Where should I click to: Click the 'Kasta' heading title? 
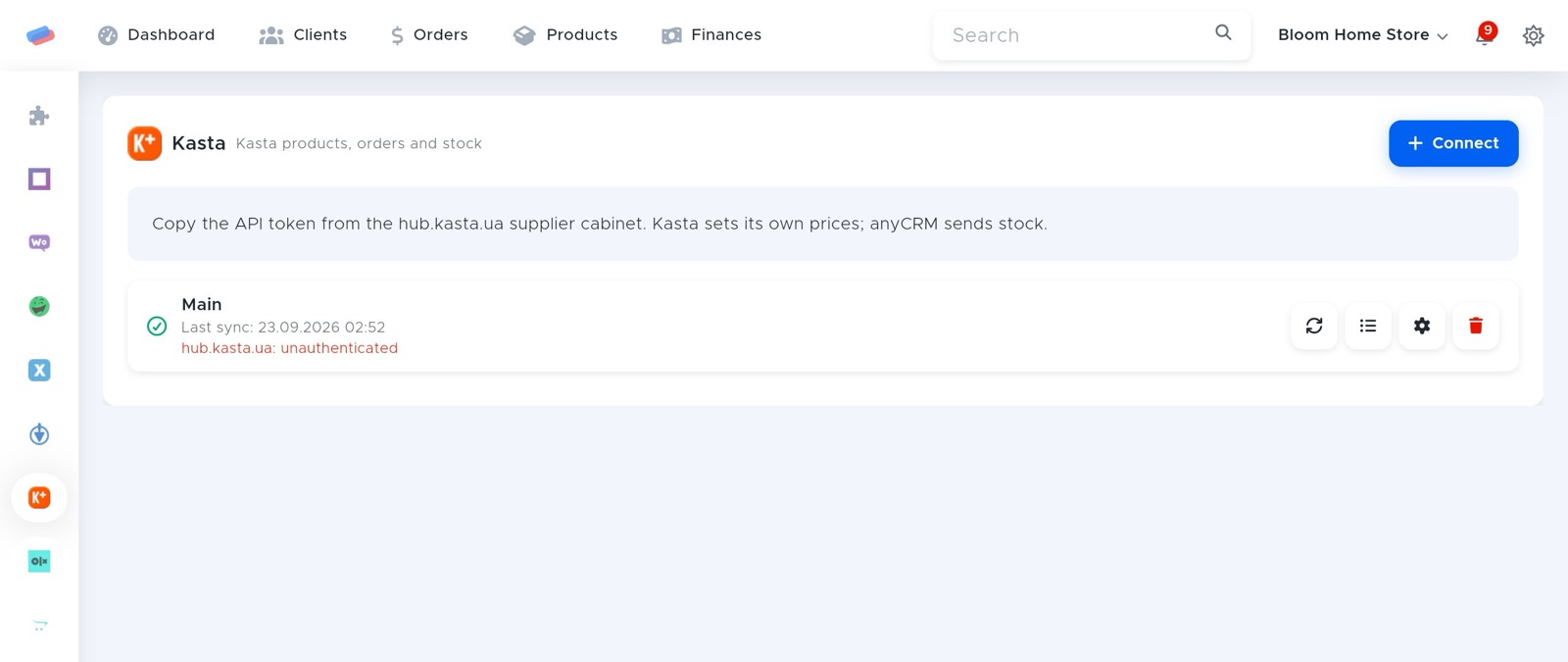click(199, 143)
